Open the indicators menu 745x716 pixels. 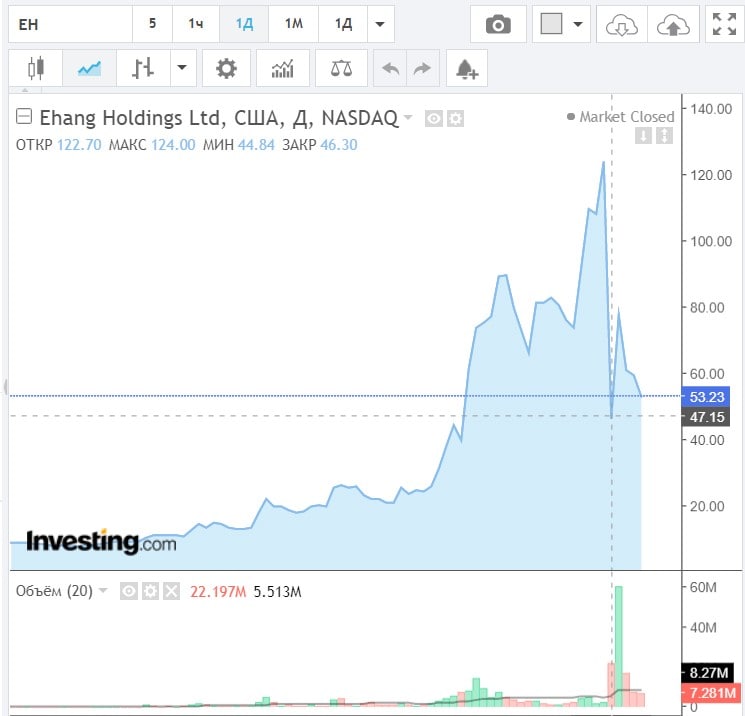(283, 68)
